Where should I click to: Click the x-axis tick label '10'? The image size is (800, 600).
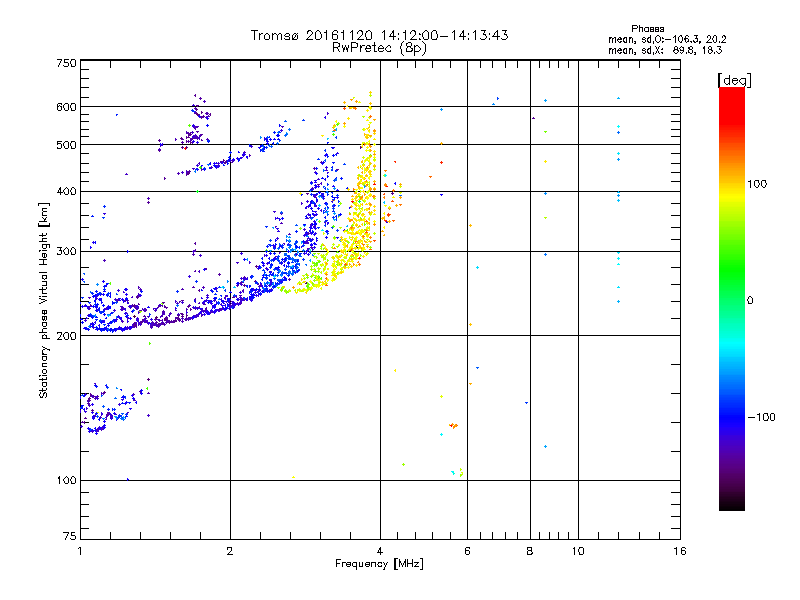(x=578, y=551)
